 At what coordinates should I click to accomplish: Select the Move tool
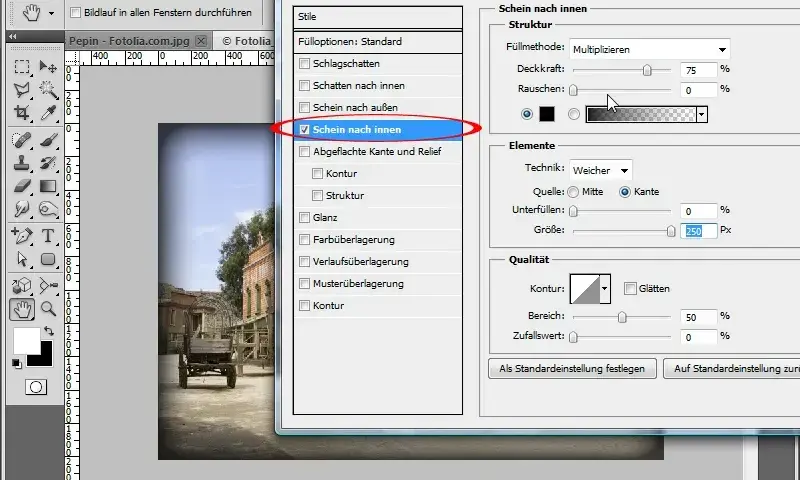[x=48, y=67]
